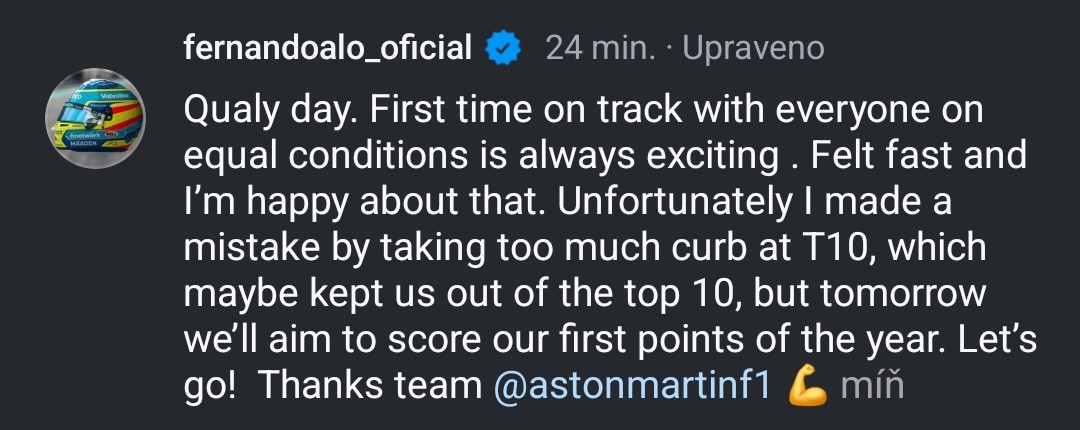Tap the flexed biceps emoji
The width and height of the screenshot is (1080, 430).
[807, 386]
